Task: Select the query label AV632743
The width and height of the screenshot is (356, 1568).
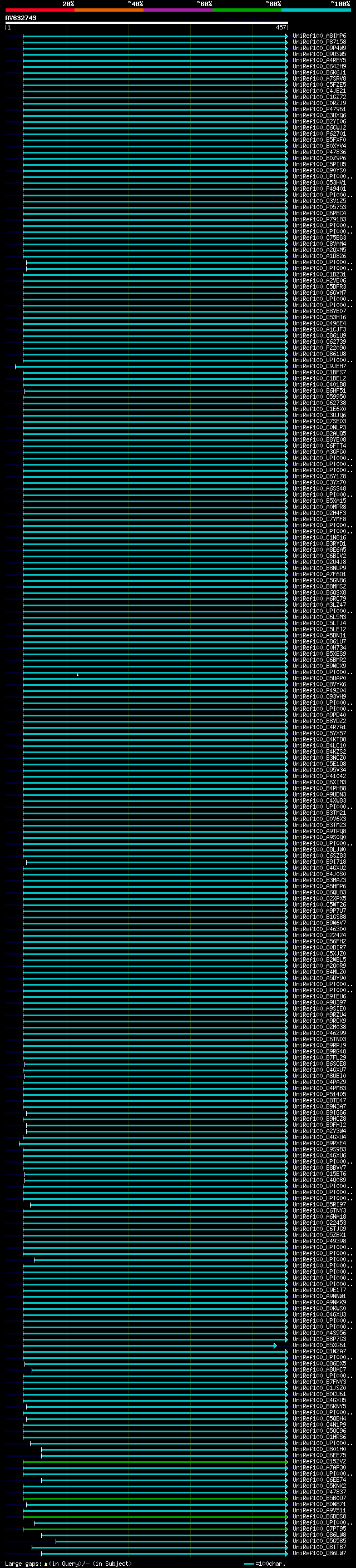Action: click(21, 18)
